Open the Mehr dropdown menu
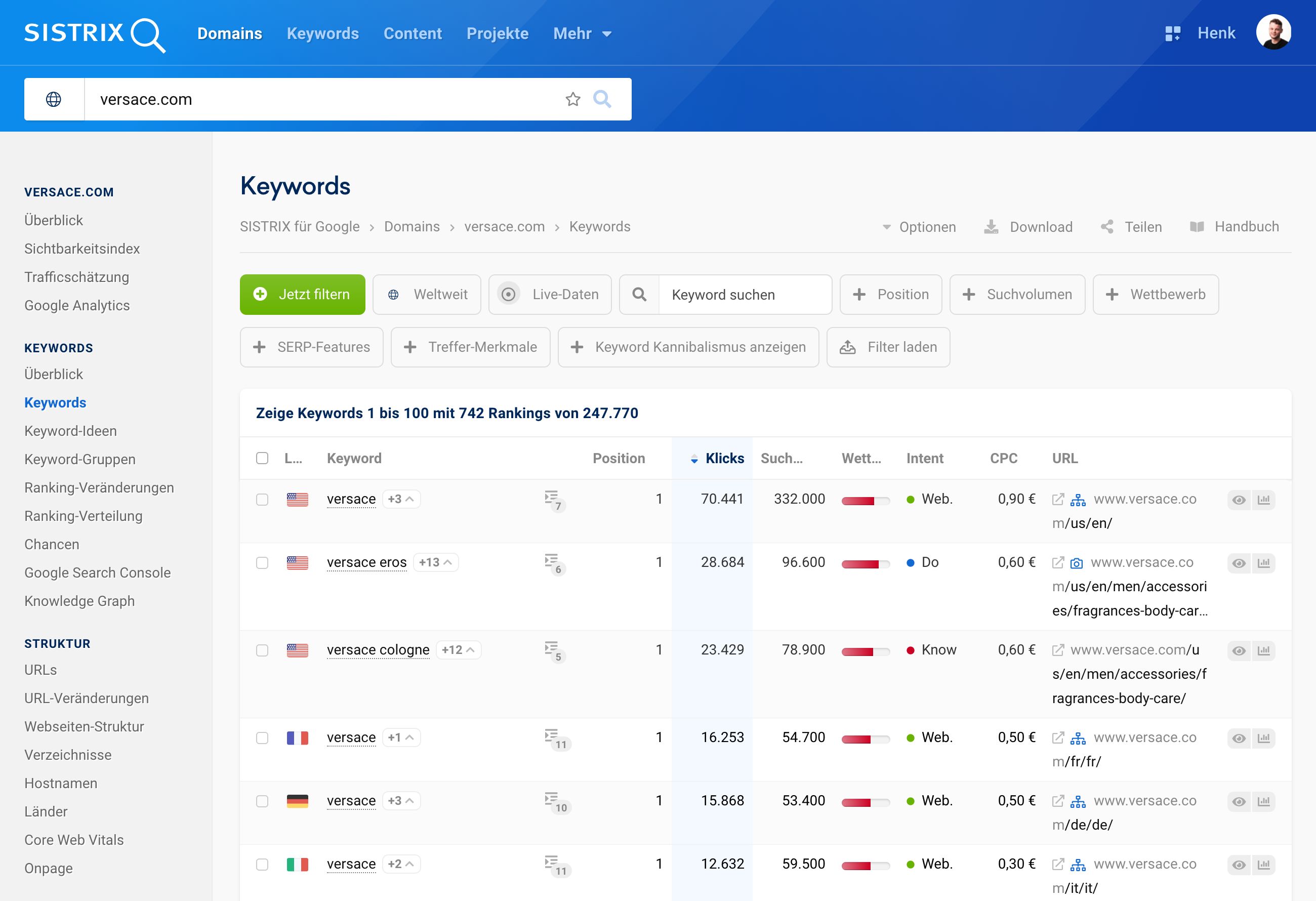 pos(582,33)
